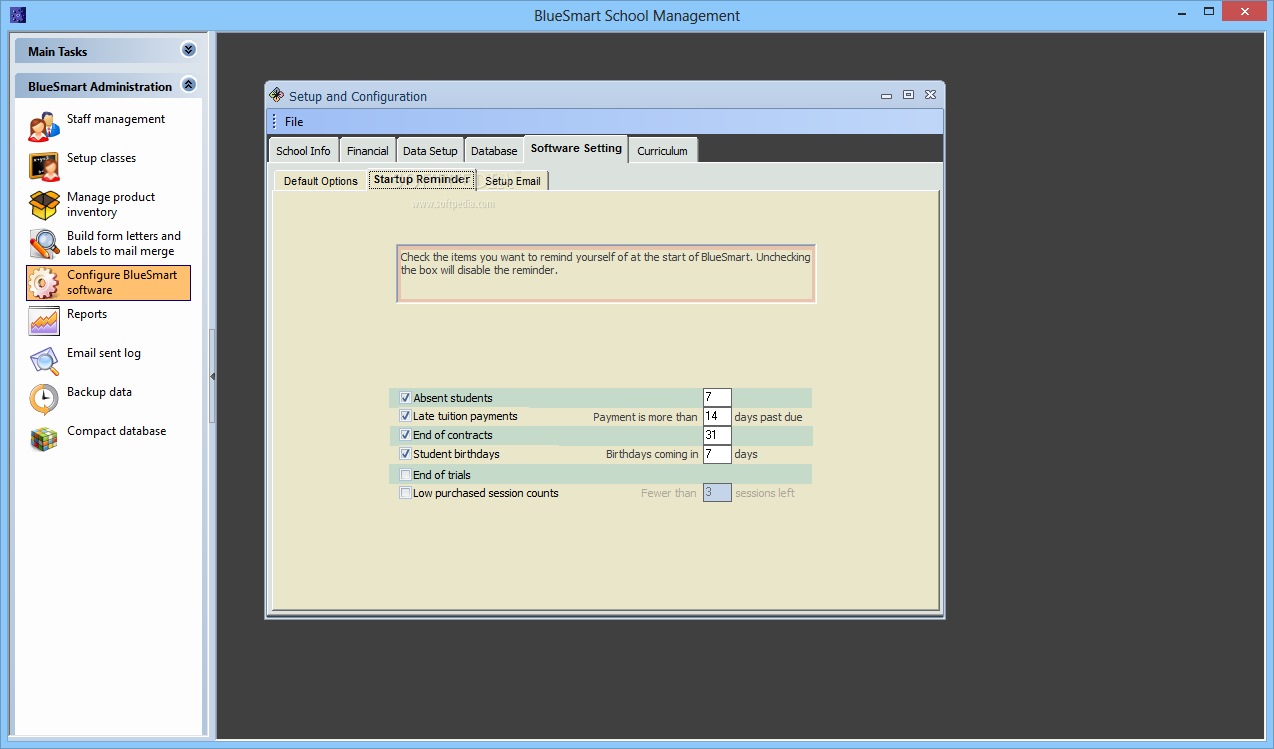Viewport: 1274px width, 749px height.
Task: Switch to Financial tab
Action: pos(368,151)
